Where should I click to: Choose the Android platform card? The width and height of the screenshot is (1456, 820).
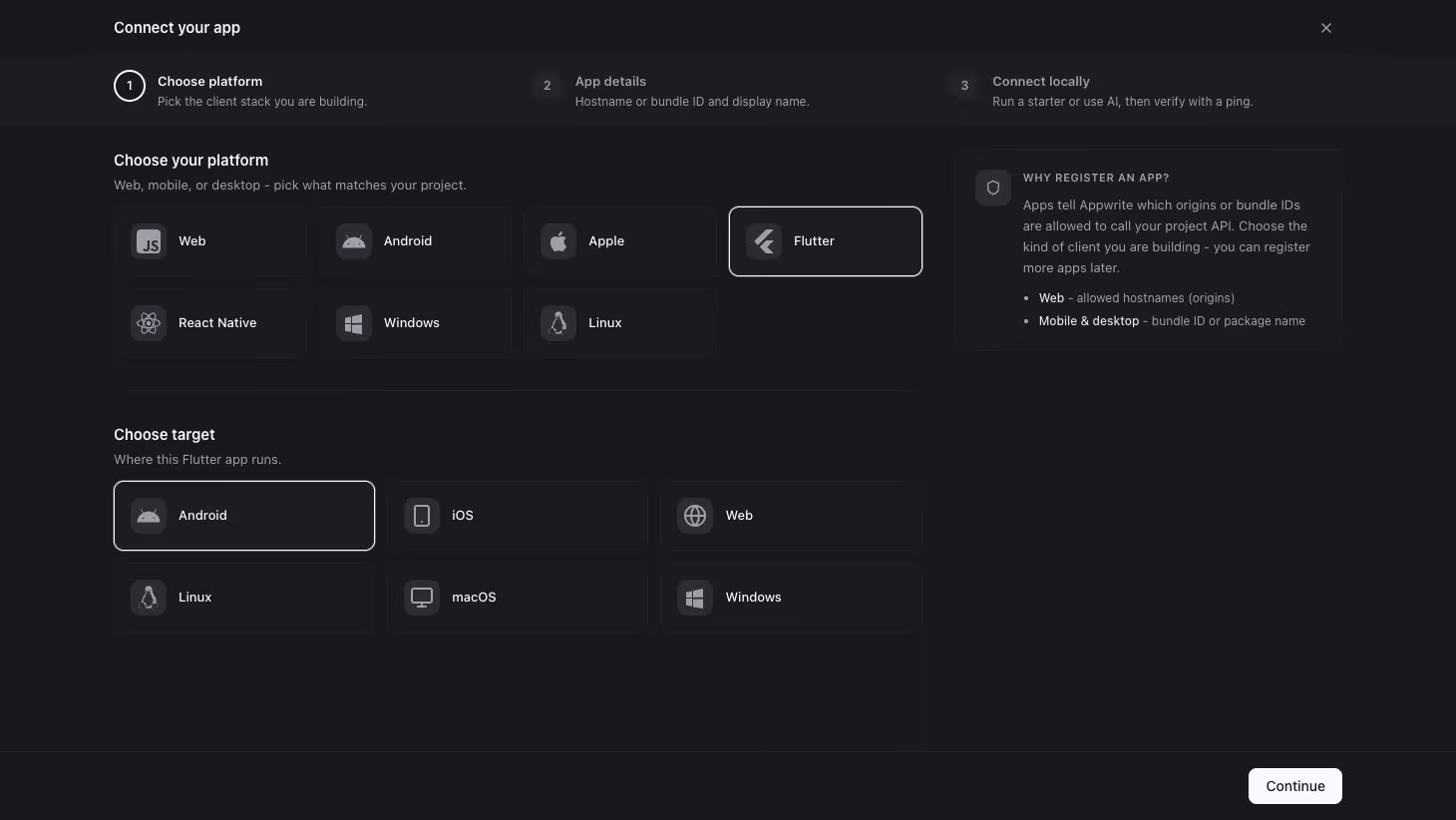pyautogui.click(x=415, y=241)
